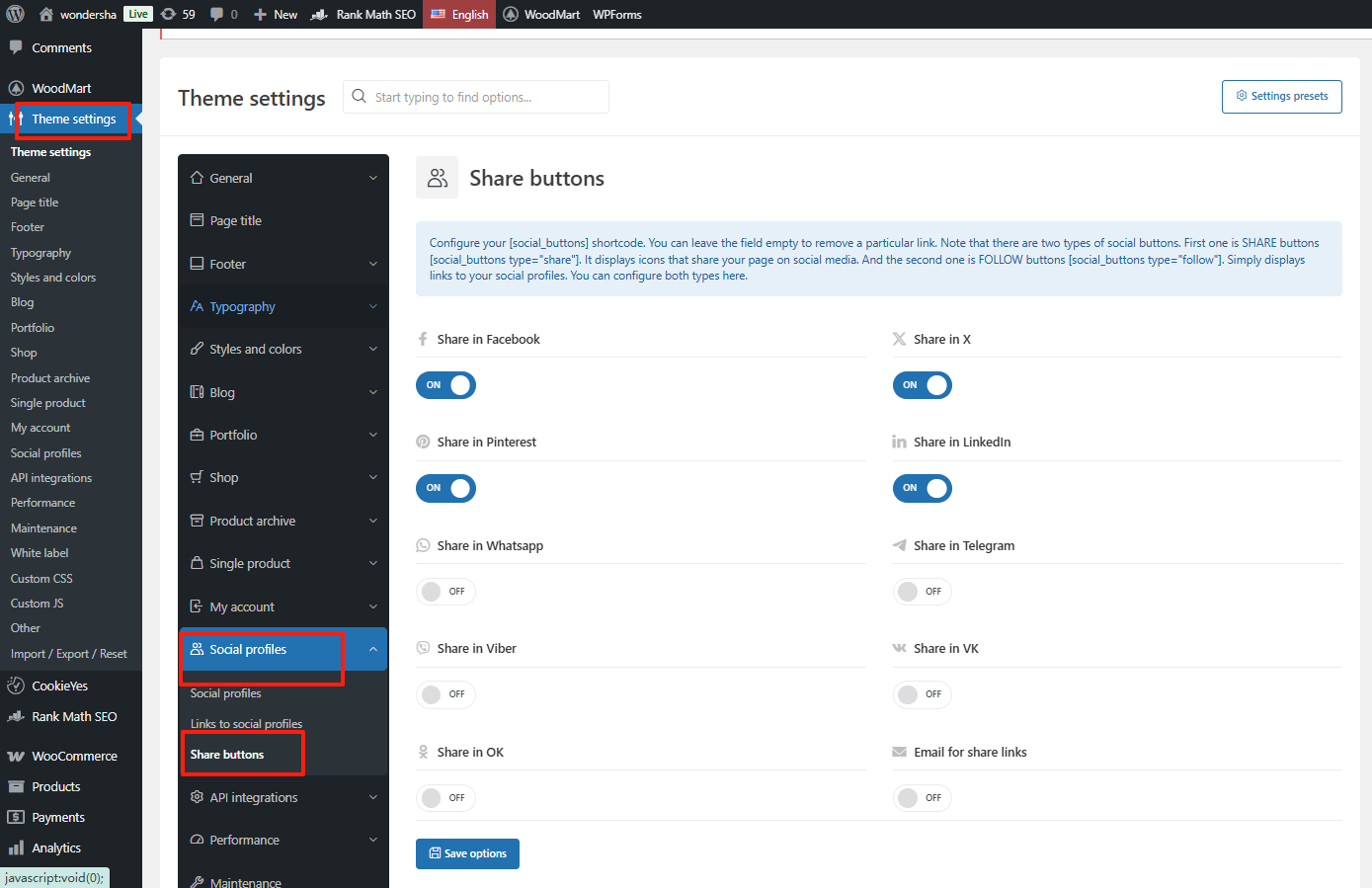1372x888 pixels.
Task: Disable the Share in Facebook toggle
Action: 445,385
